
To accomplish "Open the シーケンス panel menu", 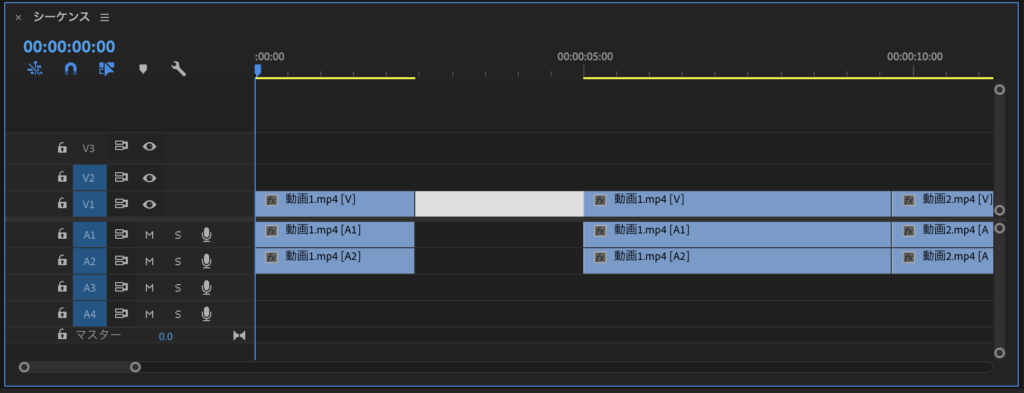I will (x=104, y=18).
